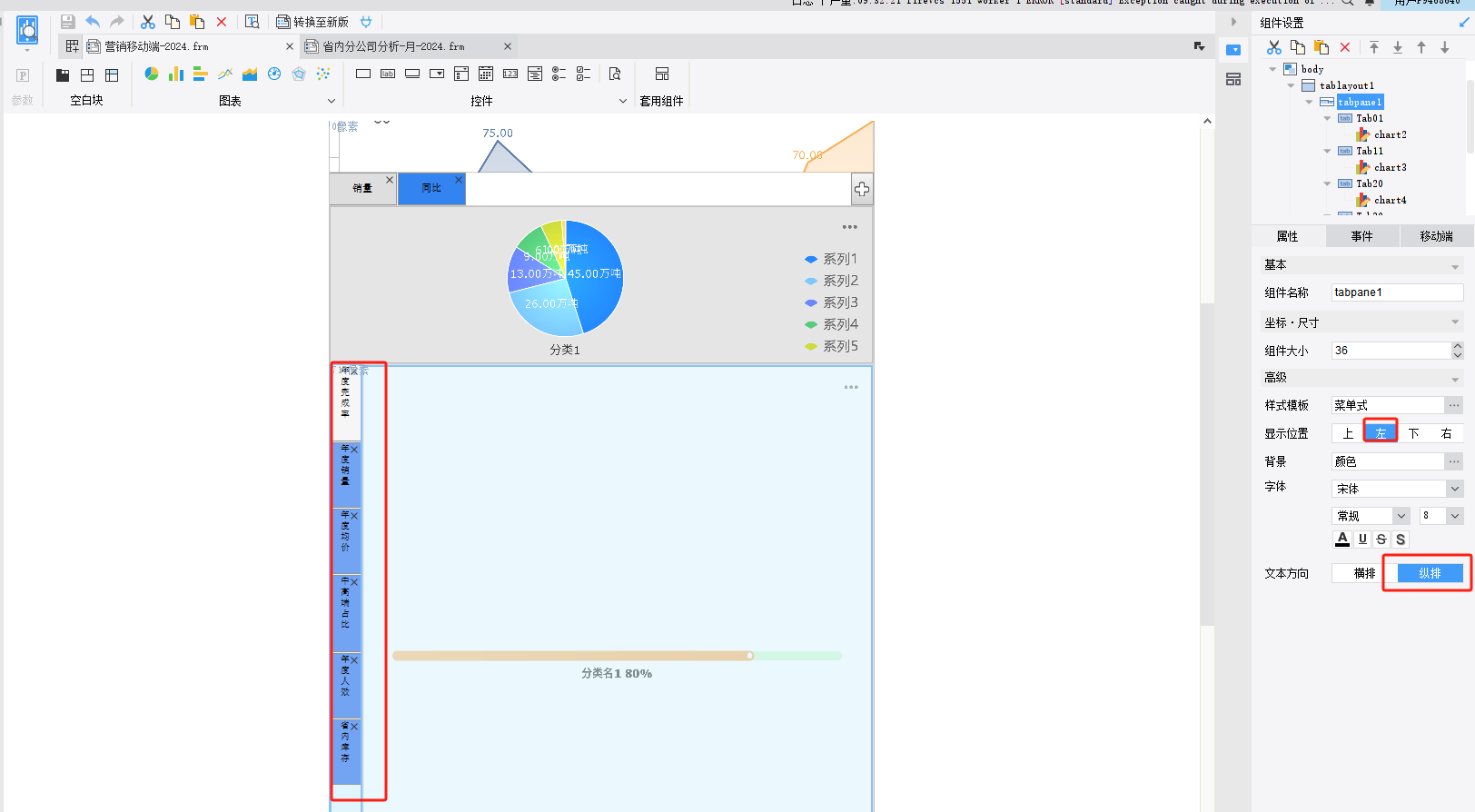
Task: Collapse the body tree node
Action: click(x=1272, y=69)
